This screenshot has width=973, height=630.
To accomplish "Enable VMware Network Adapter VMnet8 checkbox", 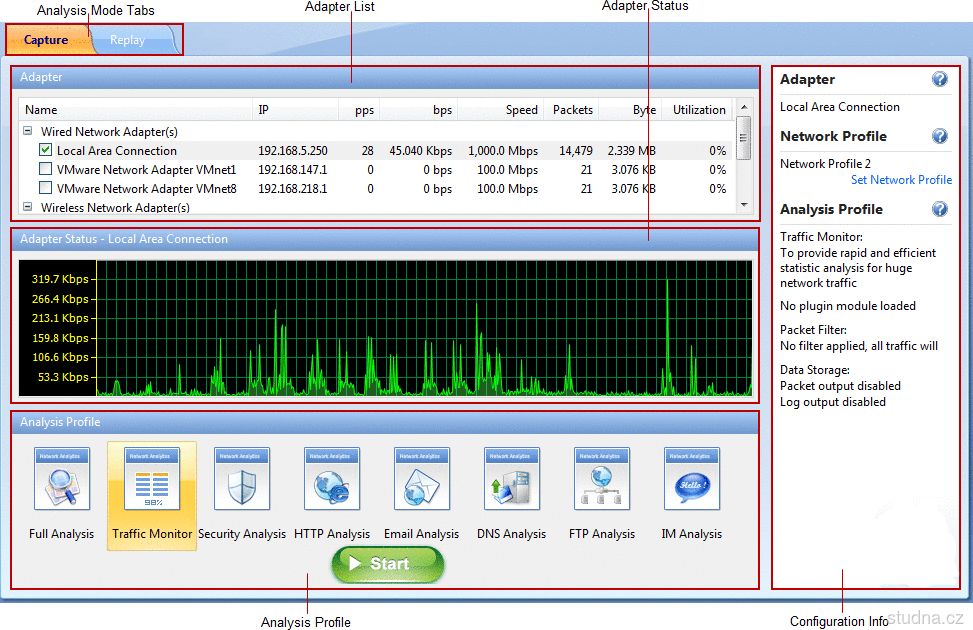I will (x=45, y=188).
